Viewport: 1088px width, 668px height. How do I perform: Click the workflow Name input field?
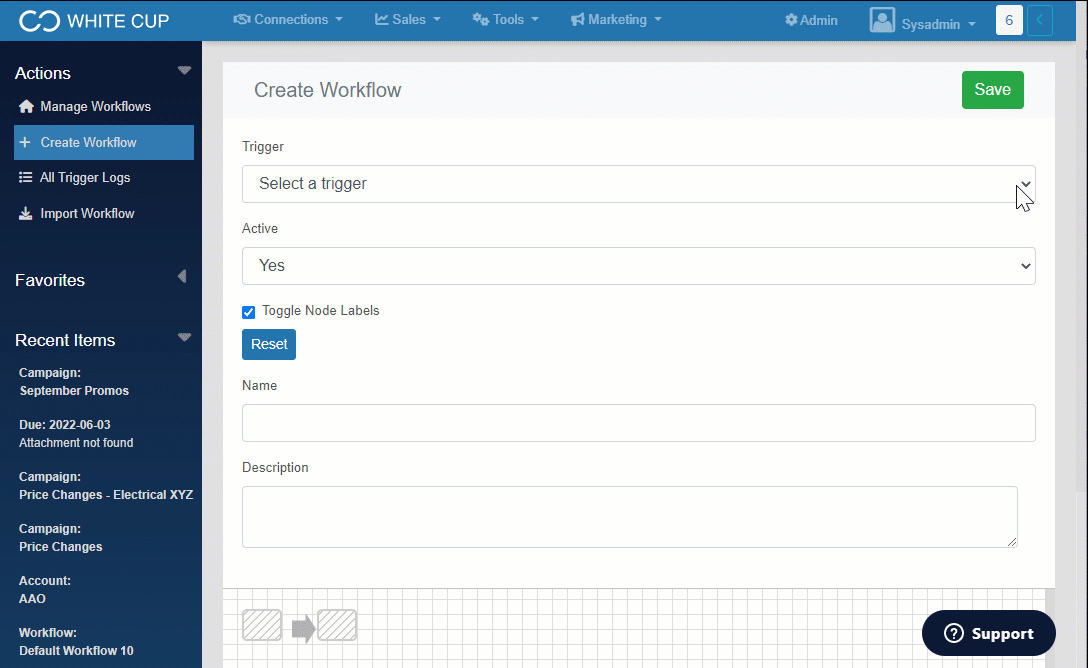click(x=638, y=423)
